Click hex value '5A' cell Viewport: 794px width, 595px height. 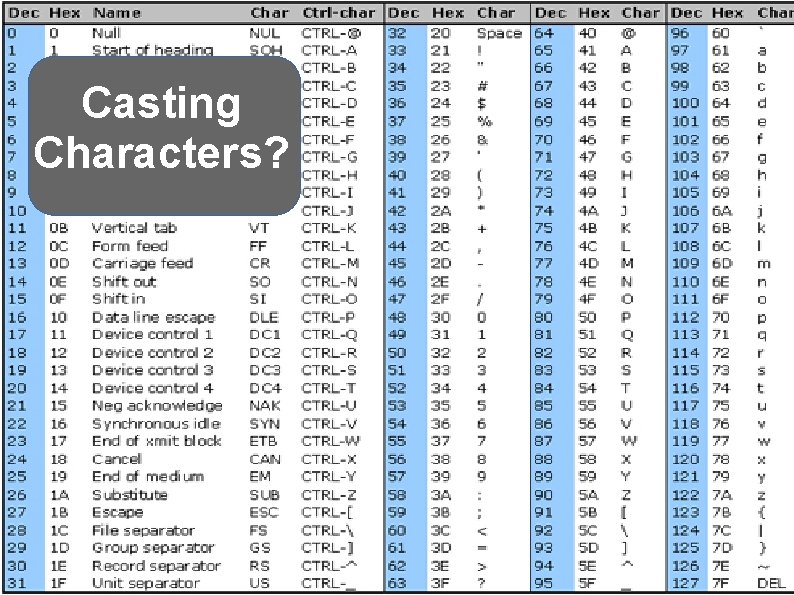pos(589,495)
